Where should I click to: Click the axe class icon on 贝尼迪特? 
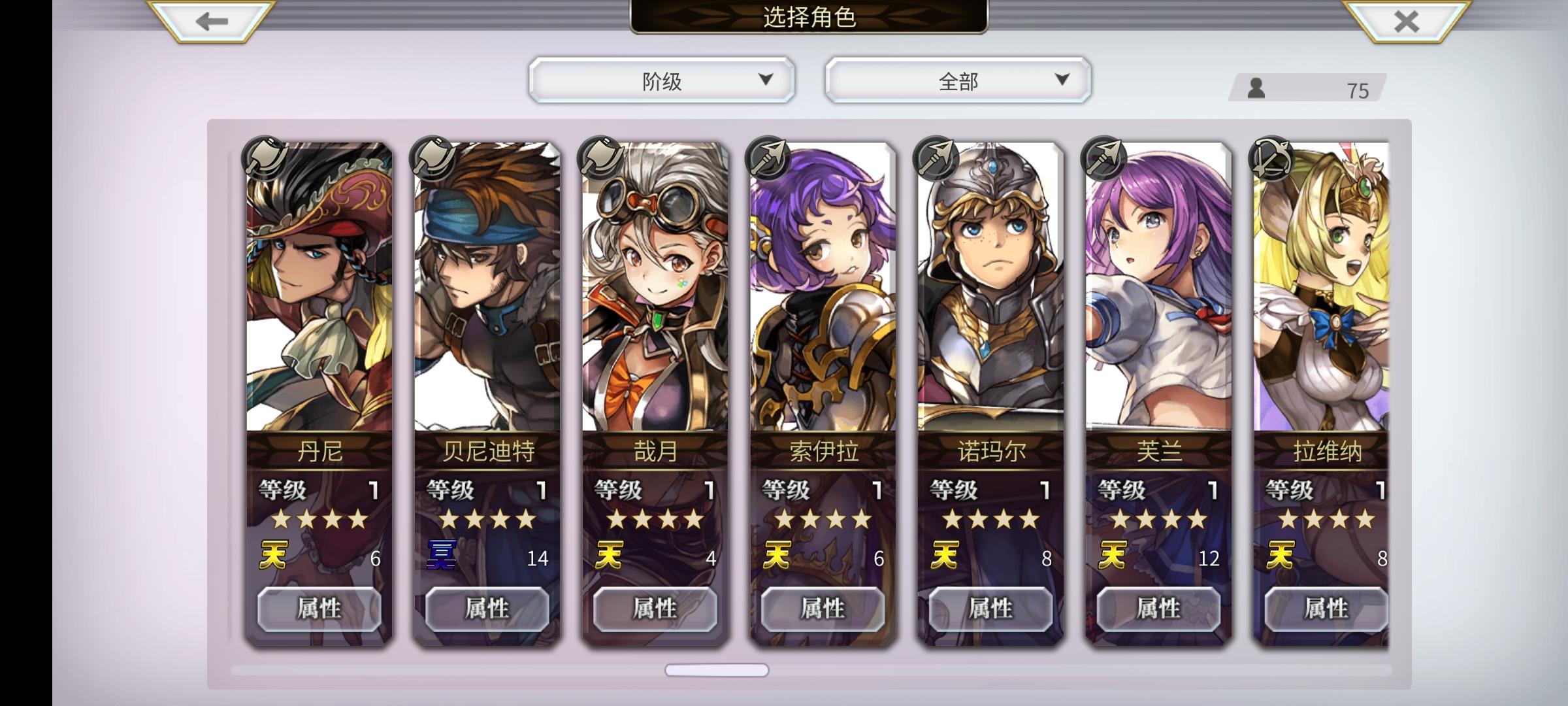coord(433,159)
